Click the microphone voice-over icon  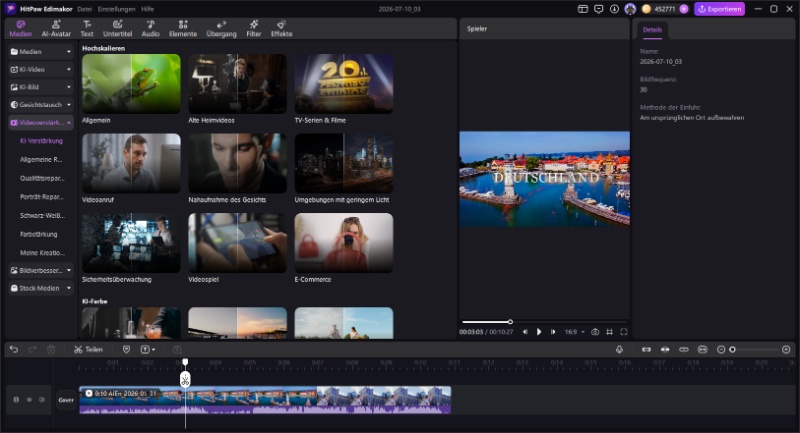[x=619, y=349]
